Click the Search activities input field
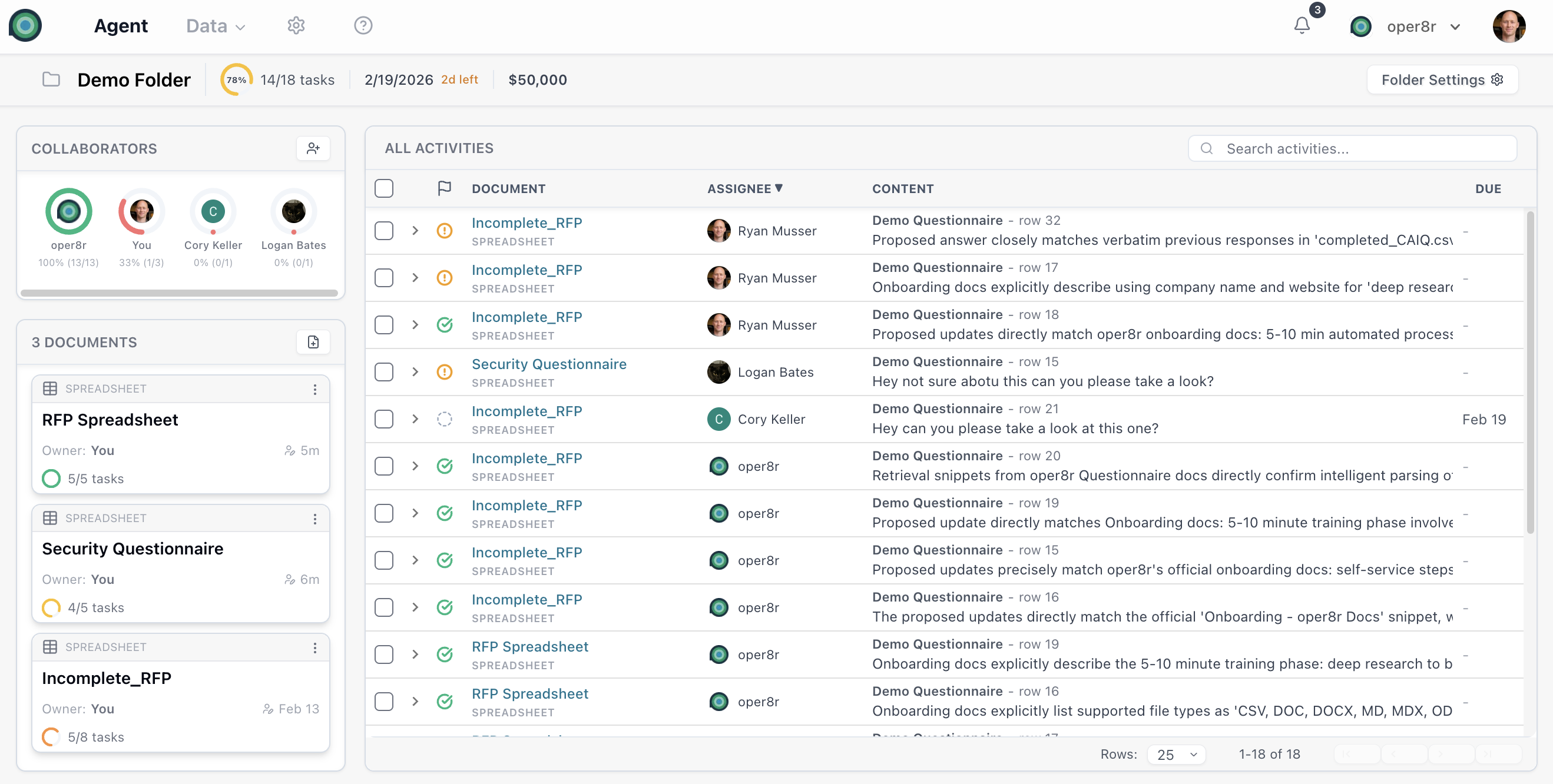Screen dimensions: 1553x784 click(x=1350, y=148)
